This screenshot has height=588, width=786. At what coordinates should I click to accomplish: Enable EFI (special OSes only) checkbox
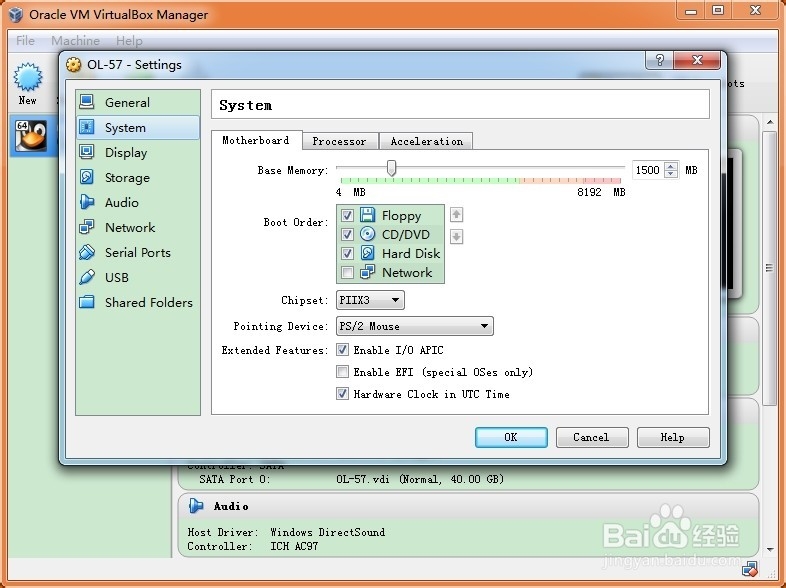pyautogui.click(x=342, y=371)
